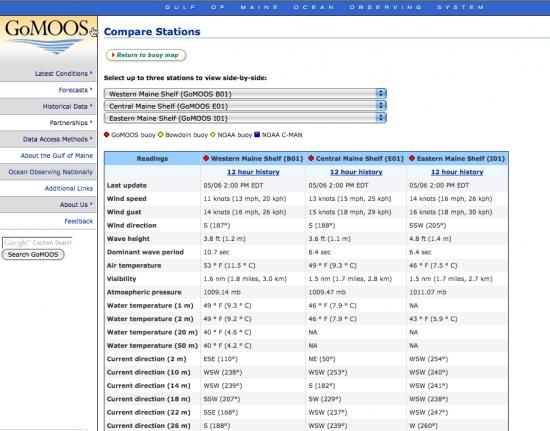Open the Eastern Maine Shelf station dropdown
550x431 pixels.
245,118
